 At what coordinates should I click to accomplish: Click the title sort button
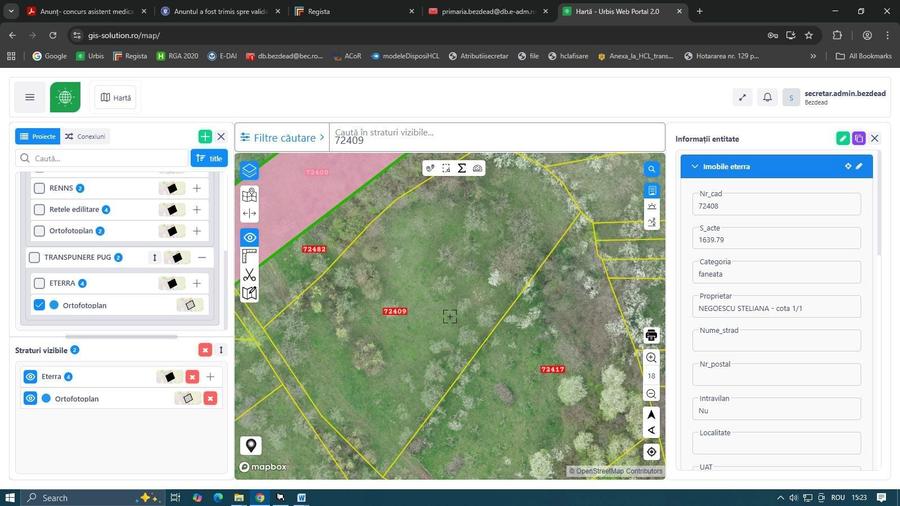[x=209, y=158]
